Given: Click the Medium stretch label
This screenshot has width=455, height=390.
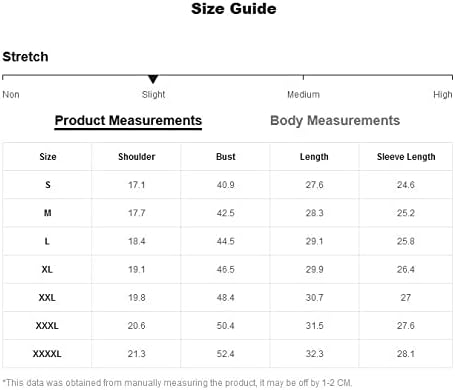Looking at the screenshot, I should pos(303,95).
